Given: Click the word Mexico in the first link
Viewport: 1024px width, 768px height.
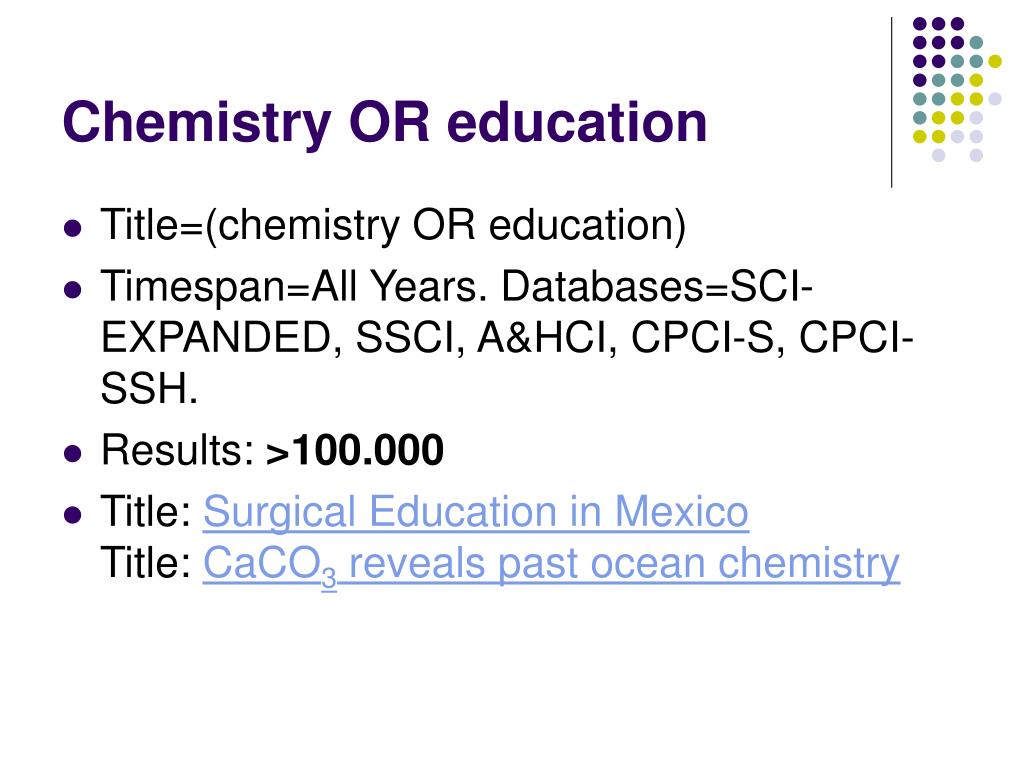Looking at the screenshot, I should 681,511.
